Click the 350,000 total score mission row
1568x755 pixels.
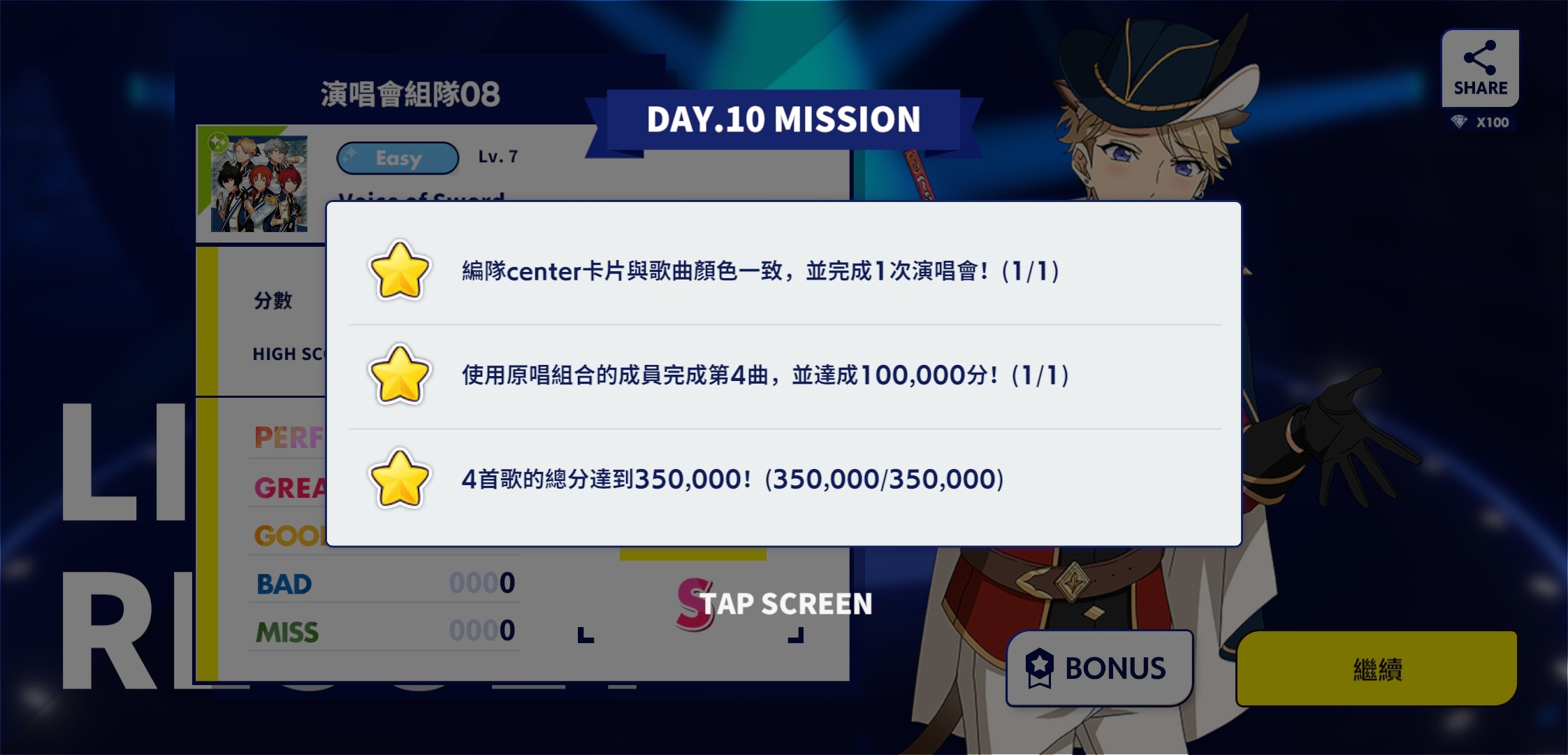click(784, 479)
